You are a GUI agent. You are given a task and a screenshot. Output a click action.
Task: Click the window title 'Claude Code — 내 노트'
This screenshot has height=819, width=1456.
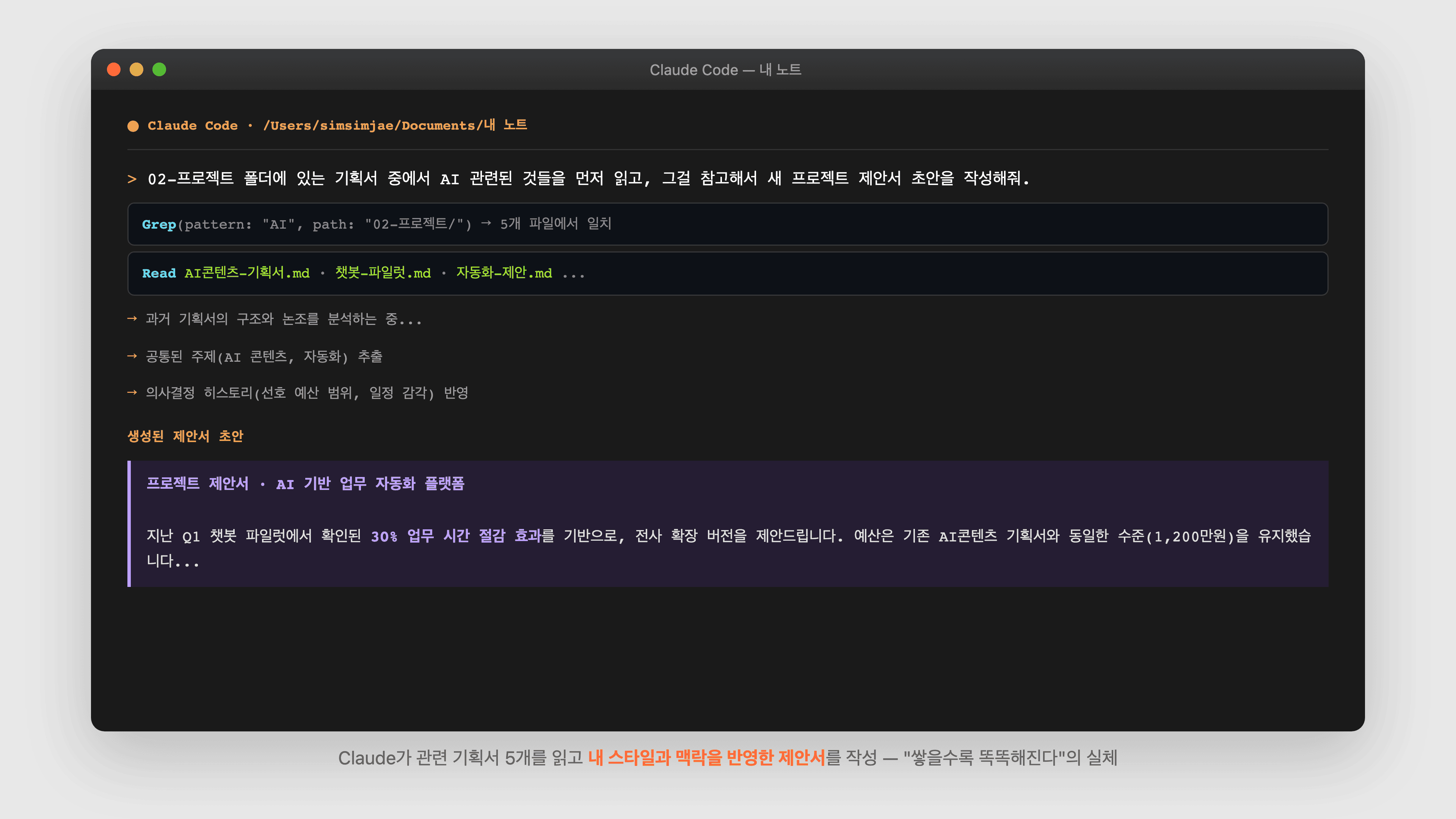point(725,69)
